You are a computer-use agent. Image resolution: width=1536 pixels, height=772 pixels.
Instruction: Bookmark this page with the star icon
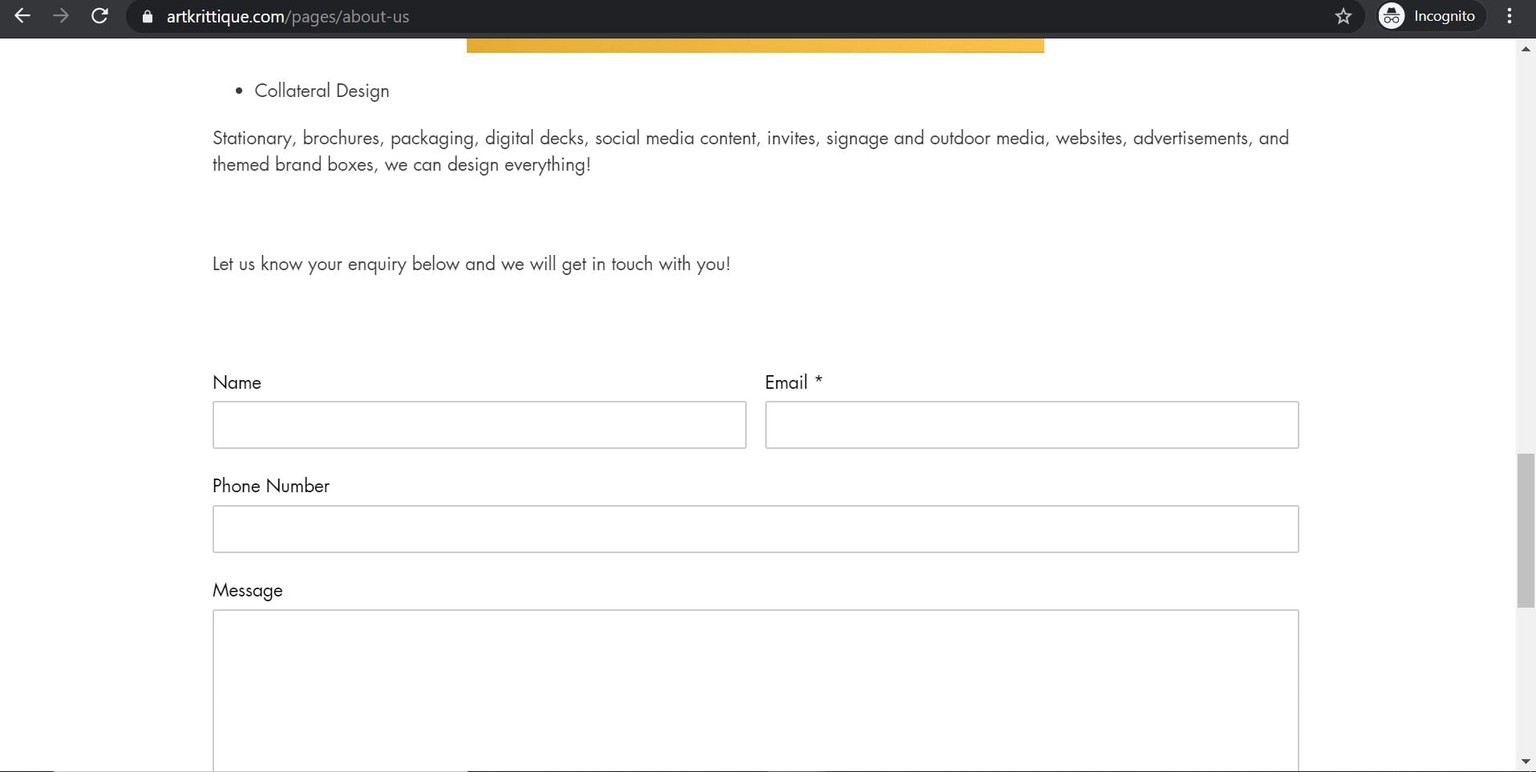pos(1343,16)
